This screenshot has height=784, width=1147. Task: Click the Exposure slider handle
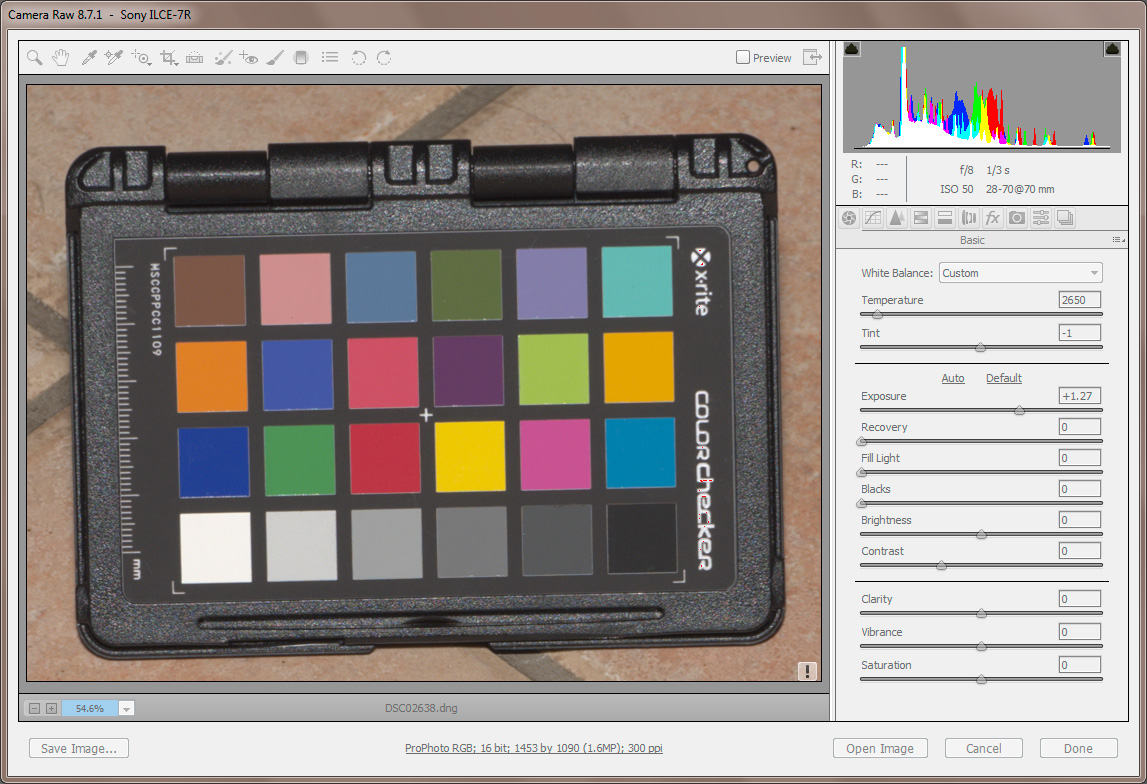pos(1019,410)
